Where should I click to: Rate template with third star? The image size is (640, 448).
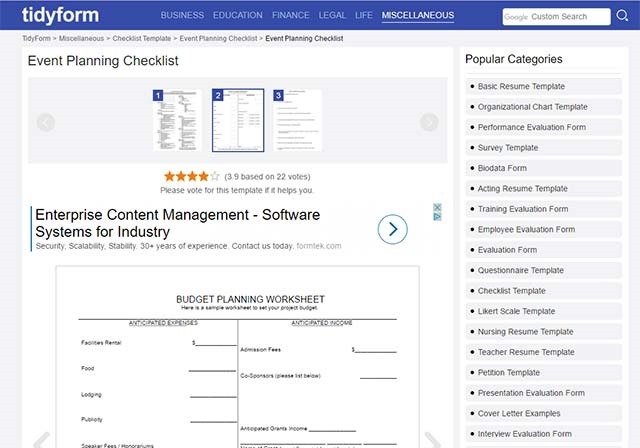point(192,176)
